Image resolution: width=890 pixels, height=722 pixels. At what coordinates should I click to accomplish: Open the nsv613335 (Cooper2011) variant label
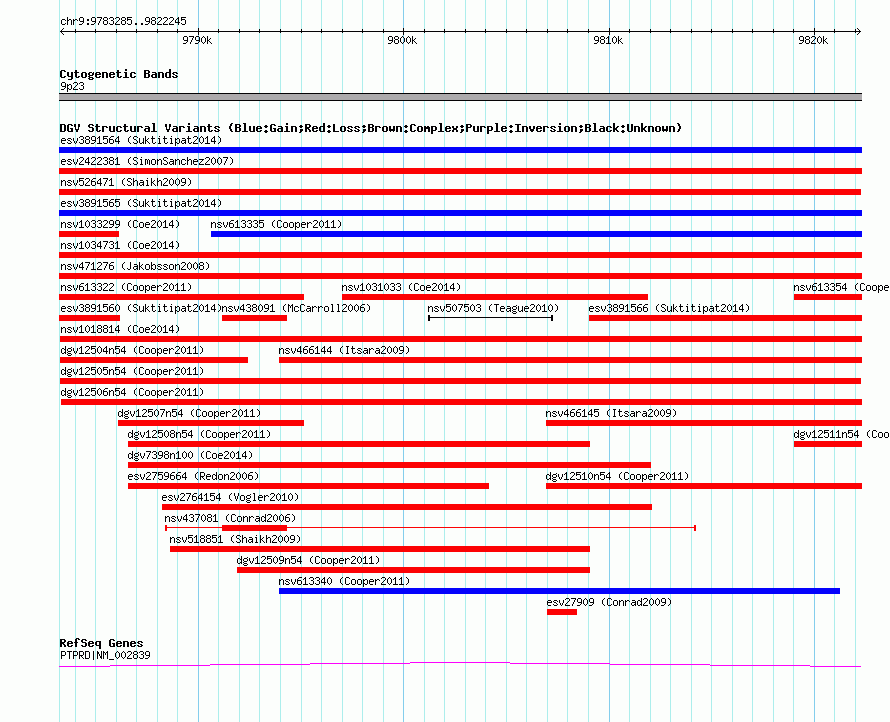tap(276, 224)
